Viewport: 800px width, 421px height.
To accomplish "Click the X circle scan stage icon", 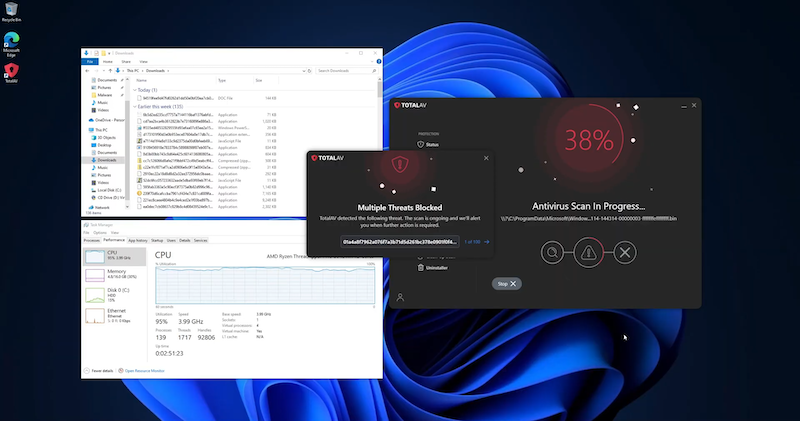I will pos(625,252).
